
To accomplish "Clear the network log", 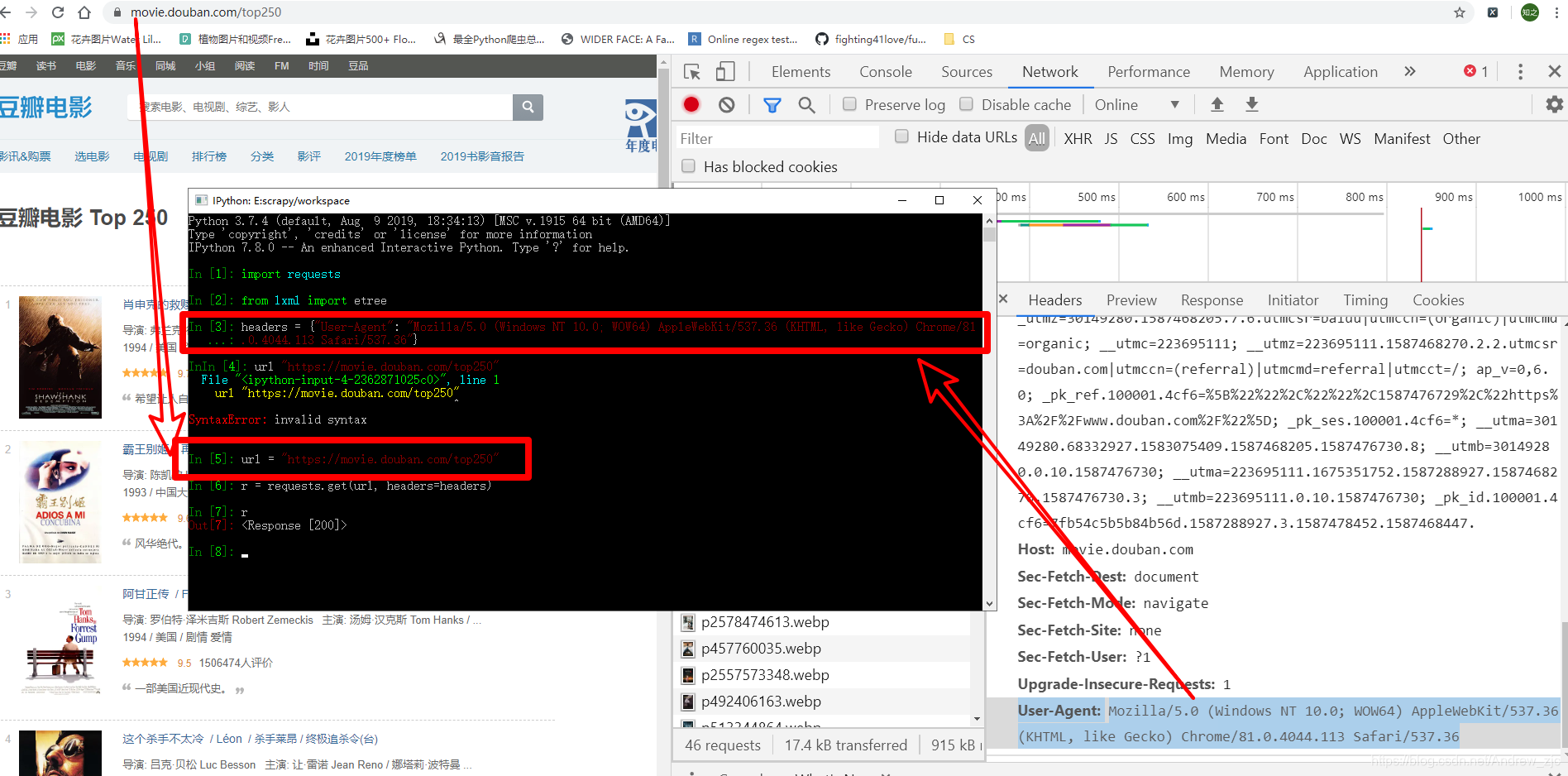I will [726, 104].
